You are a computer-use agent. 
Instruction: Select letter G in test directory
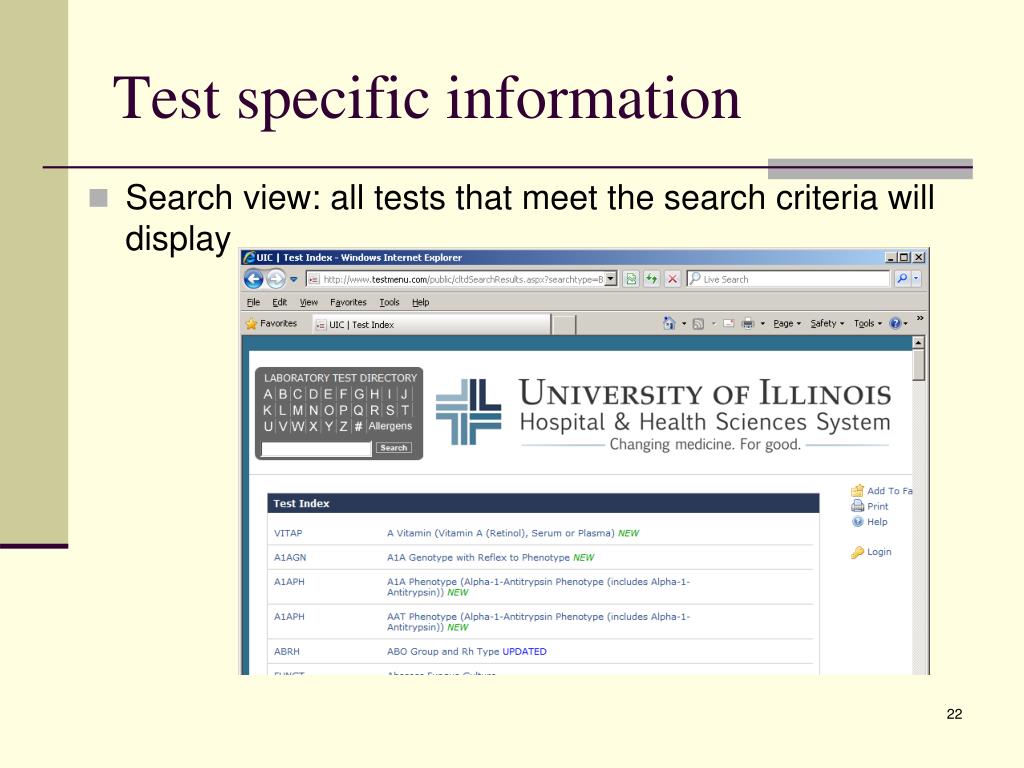359,394
